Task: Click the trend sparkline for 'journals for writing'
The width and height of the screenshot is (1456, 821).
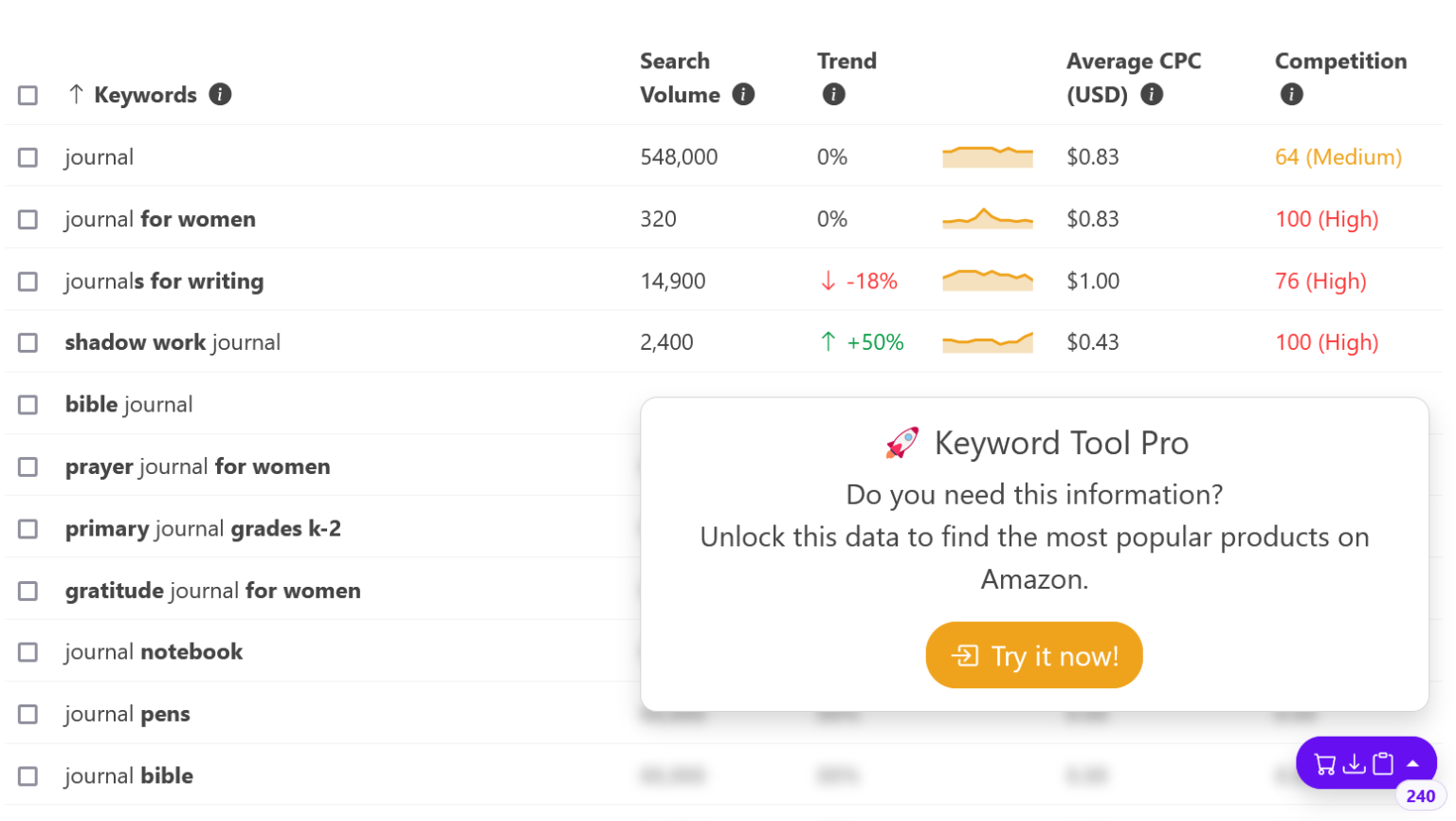Action: (x=988, y=281)
